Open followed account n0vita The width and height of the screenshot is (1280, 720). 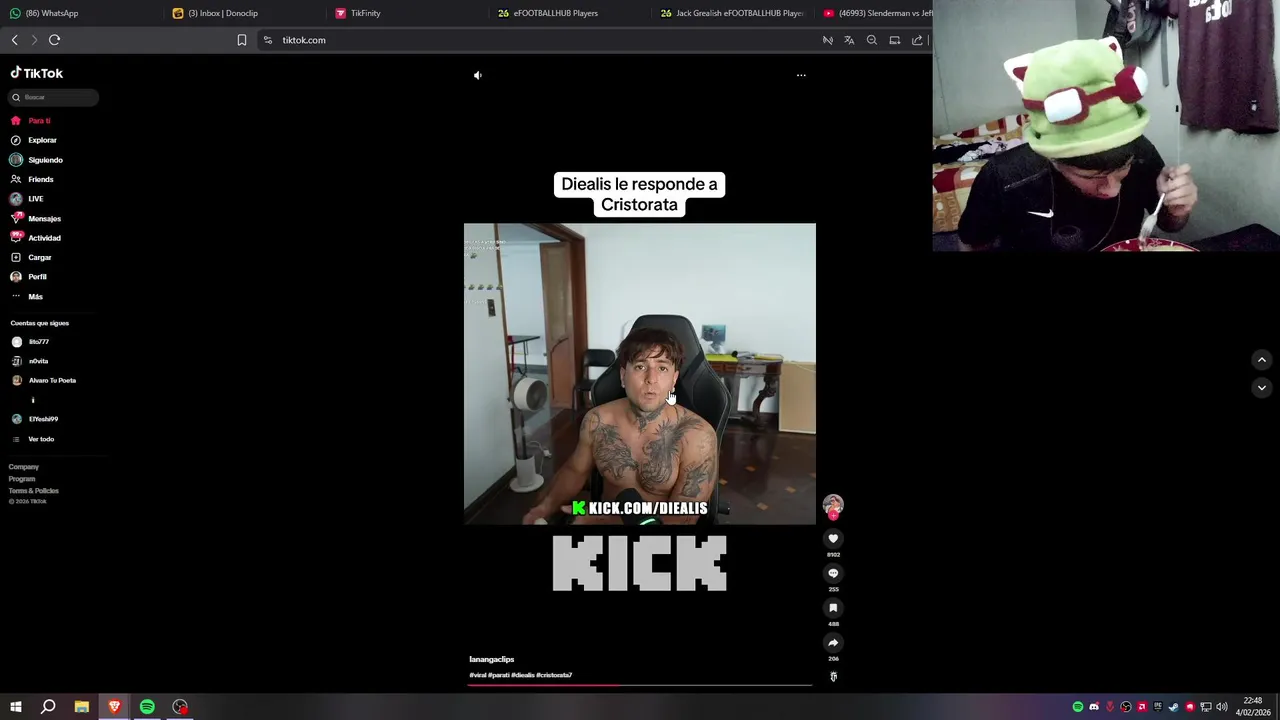pyautogui.click(x=30, y=361)
